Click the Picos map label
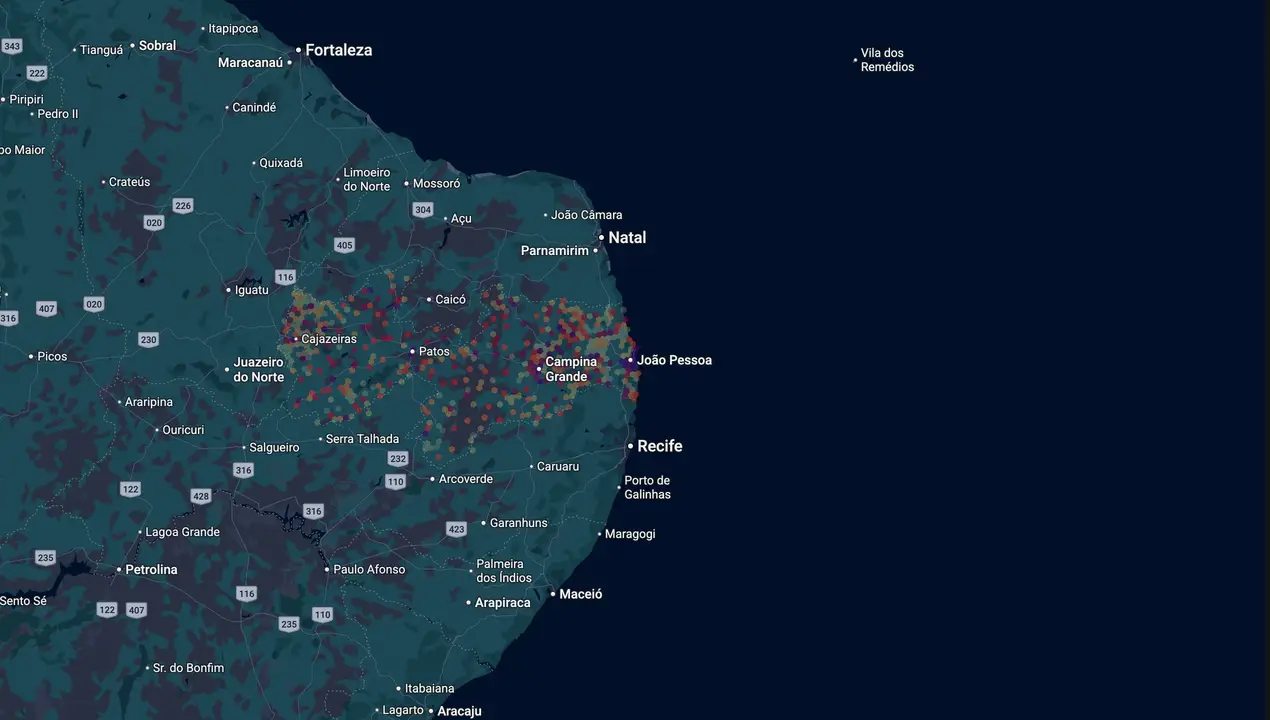The width and height of the screenshot is (1270, 720). point(52,357)
